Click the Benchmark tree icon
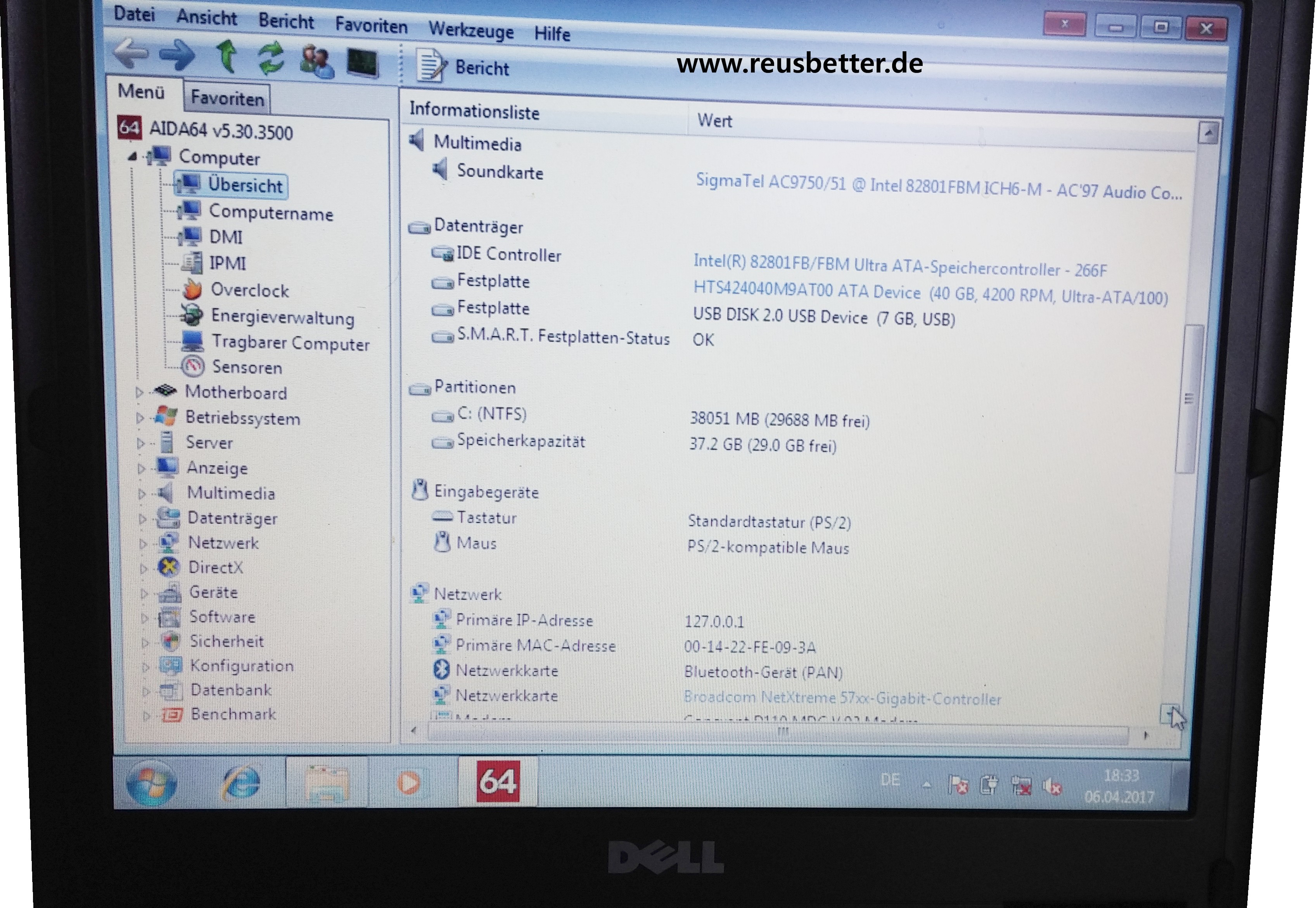Image resolution: width=1316 pixels, height=908 pixels. (x=172, y=715)
